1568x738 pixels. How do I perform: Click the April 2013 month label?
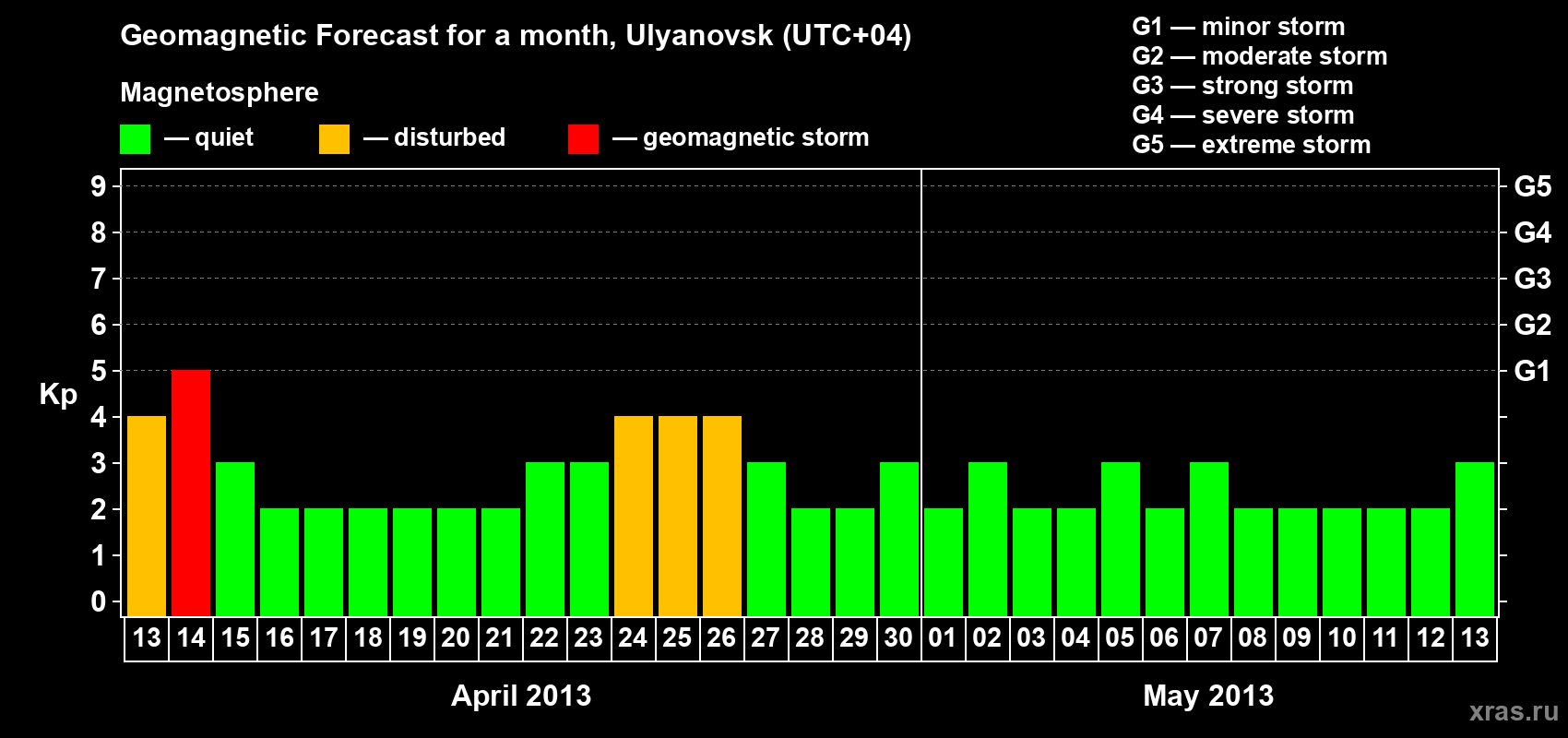(x=521, y=696)
